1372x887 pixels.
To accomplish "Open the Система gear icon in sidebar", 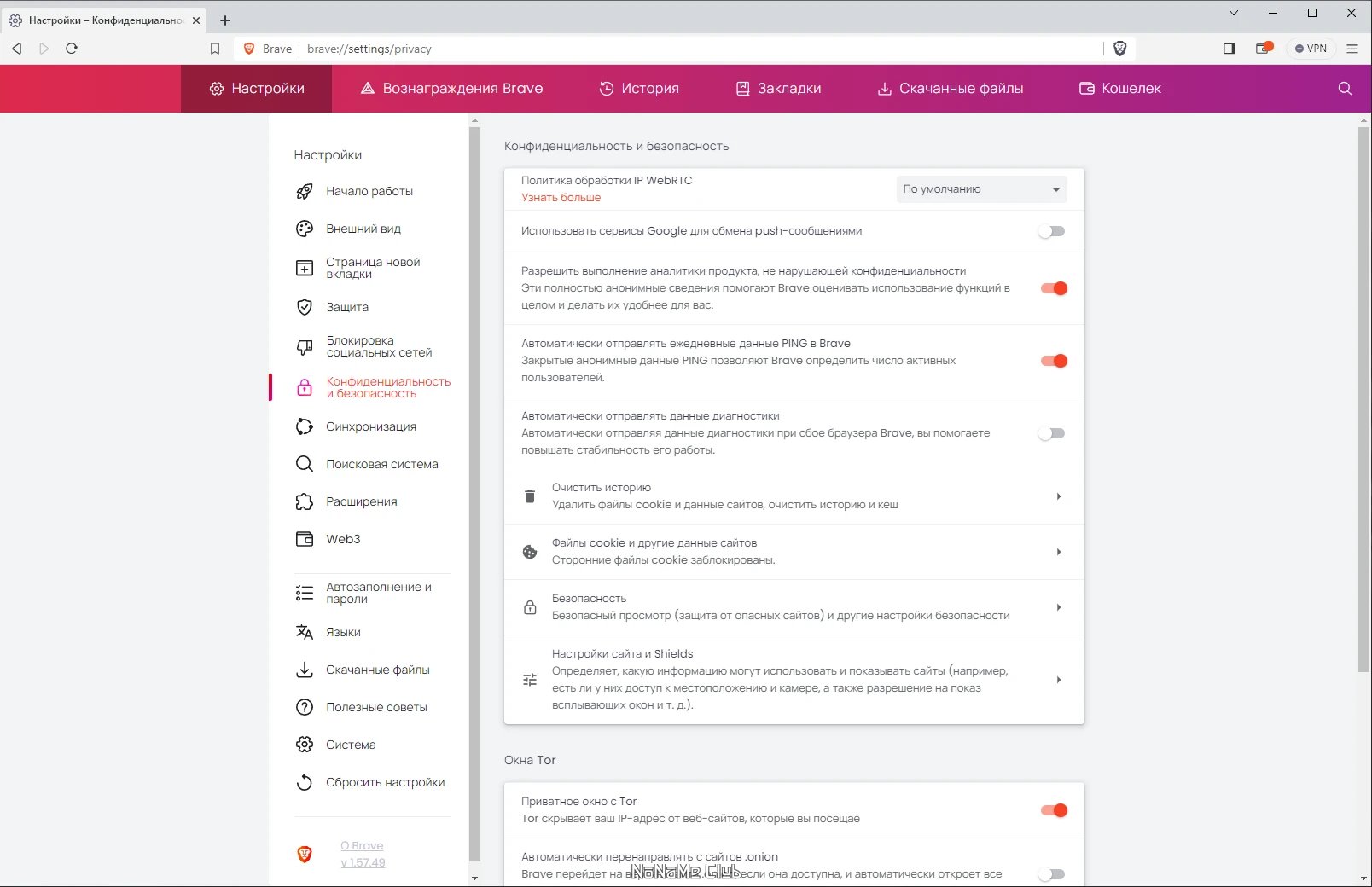I will [x=304, y=745].
